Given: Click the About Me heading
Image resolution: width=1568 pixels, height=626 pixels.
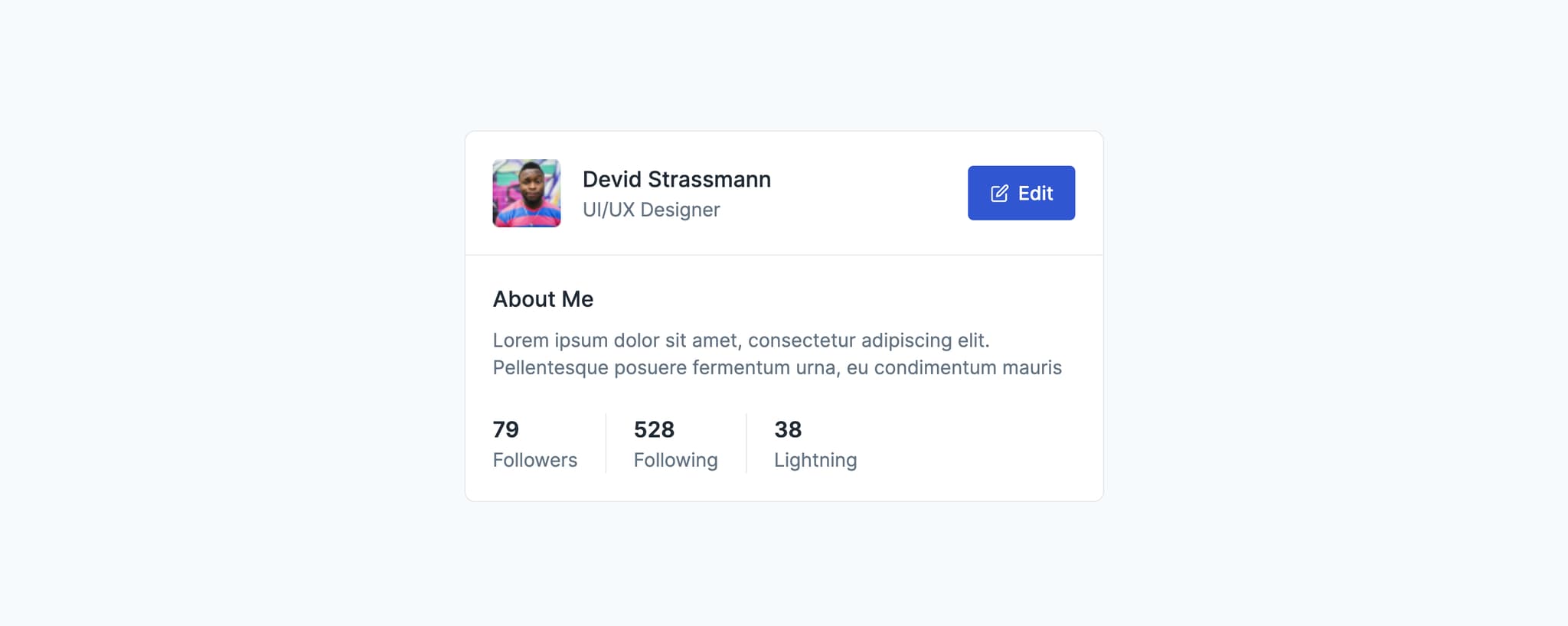Looking at the screenshot, I should pyautogui.click(x=543, y=299).
